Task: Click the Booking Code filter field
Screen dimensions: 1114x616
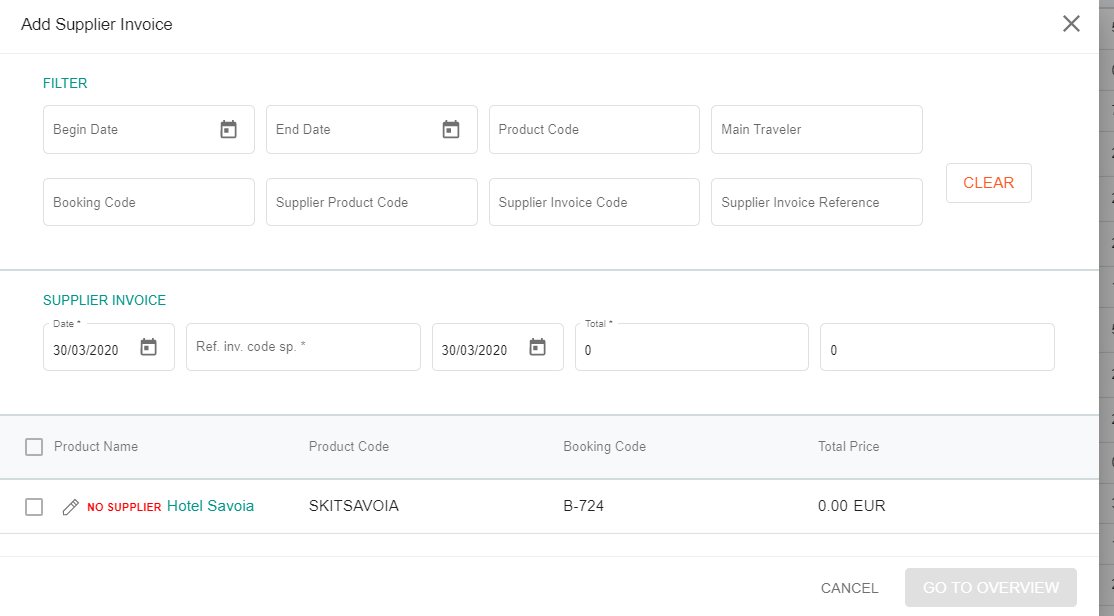Action: (148, 202)
